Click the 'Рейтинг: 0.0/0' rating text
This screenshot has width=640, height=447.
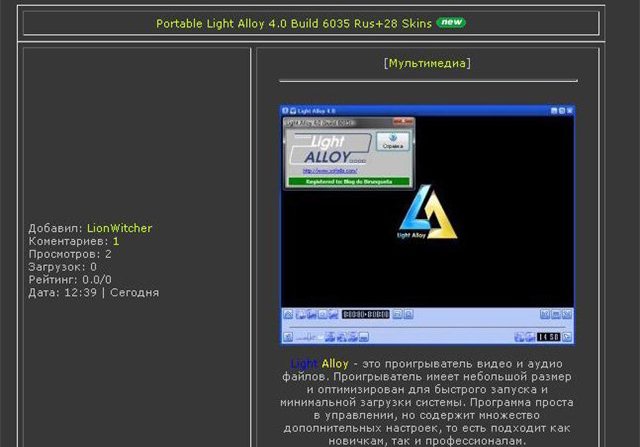click(70, 280)
